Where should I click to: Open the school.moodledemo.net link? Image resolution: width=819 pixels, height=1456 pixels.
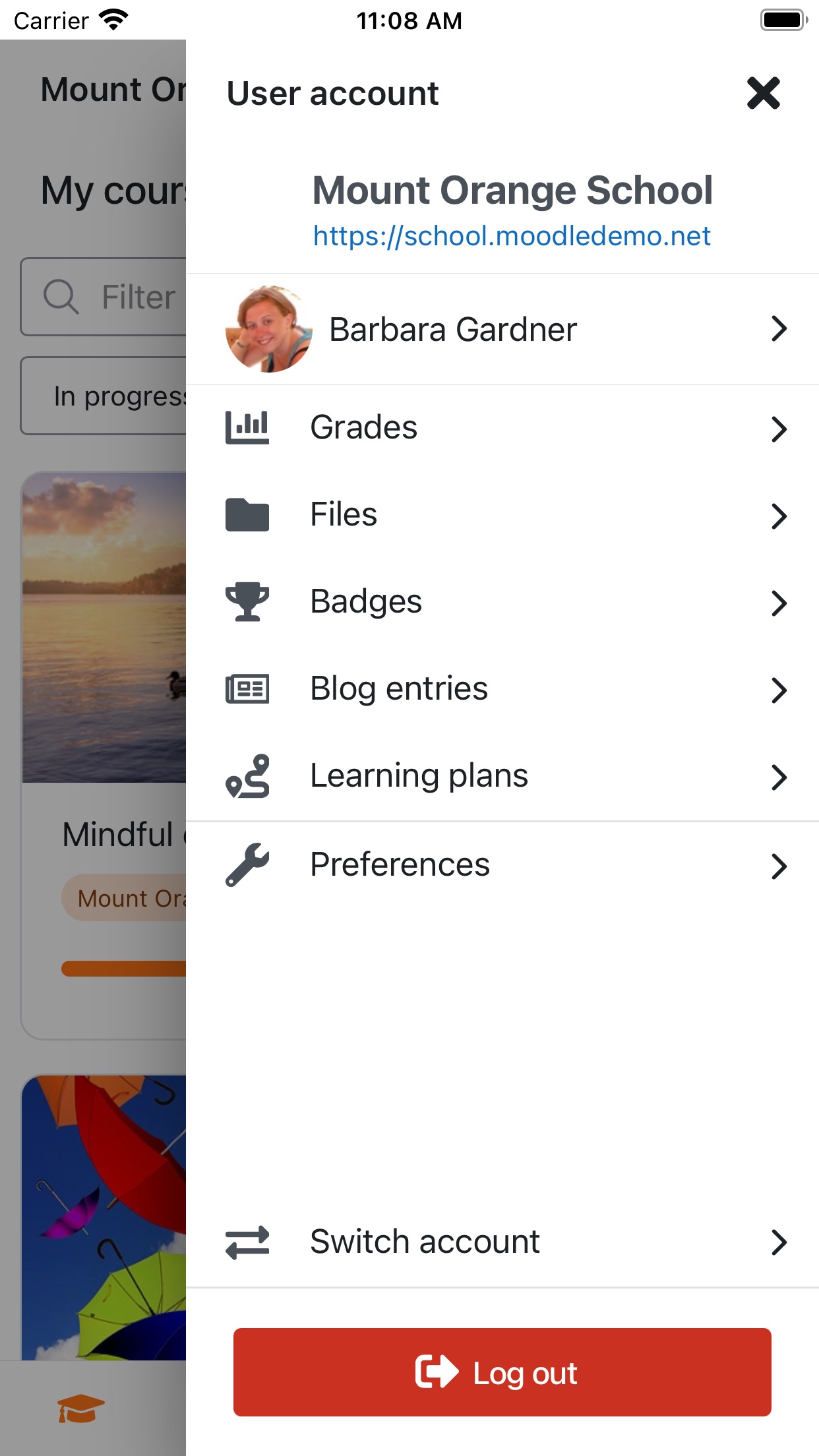[x=512, y=236]
